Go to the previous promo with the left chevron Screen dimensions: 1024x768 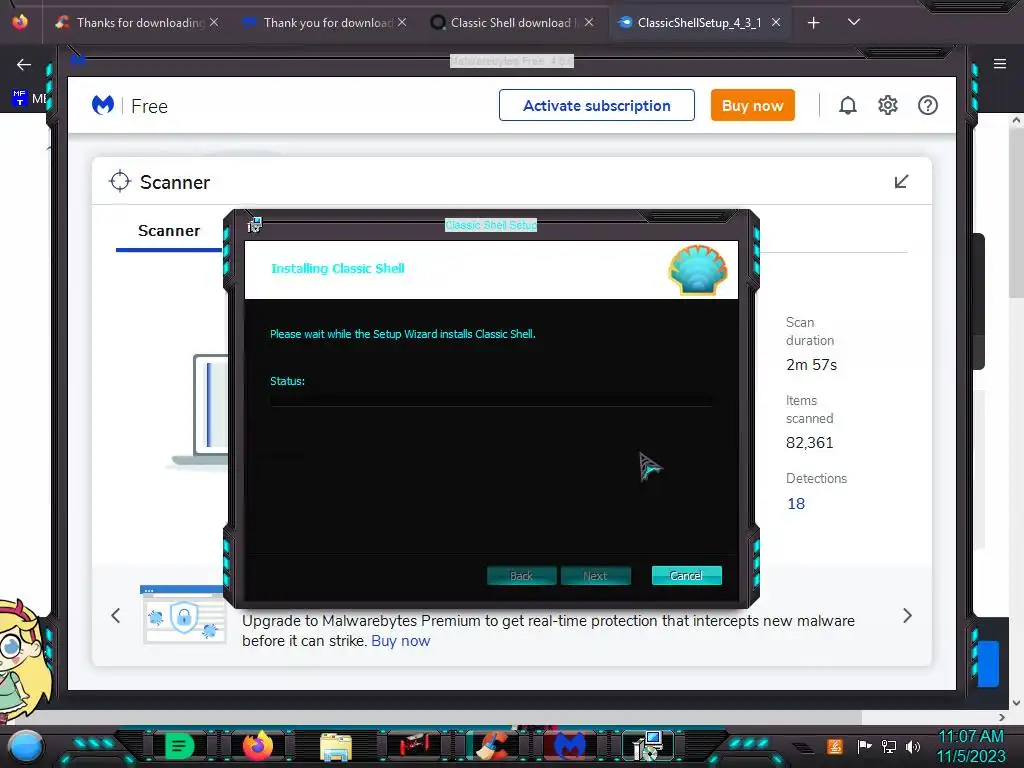[116, 615]
